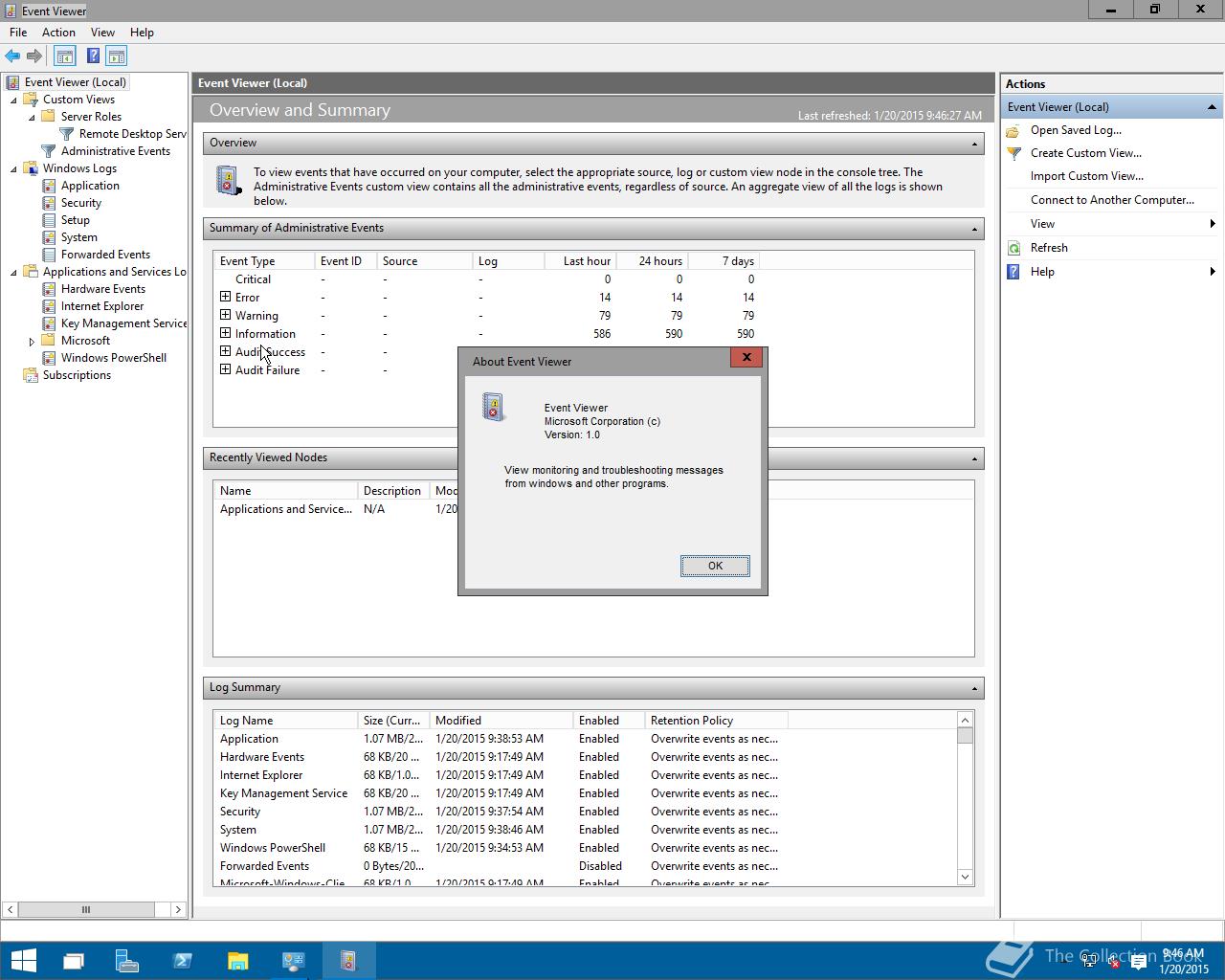Select Event Viewer (Local) root node
Screen dimensions: 1225x980
(x=76, y=82)
